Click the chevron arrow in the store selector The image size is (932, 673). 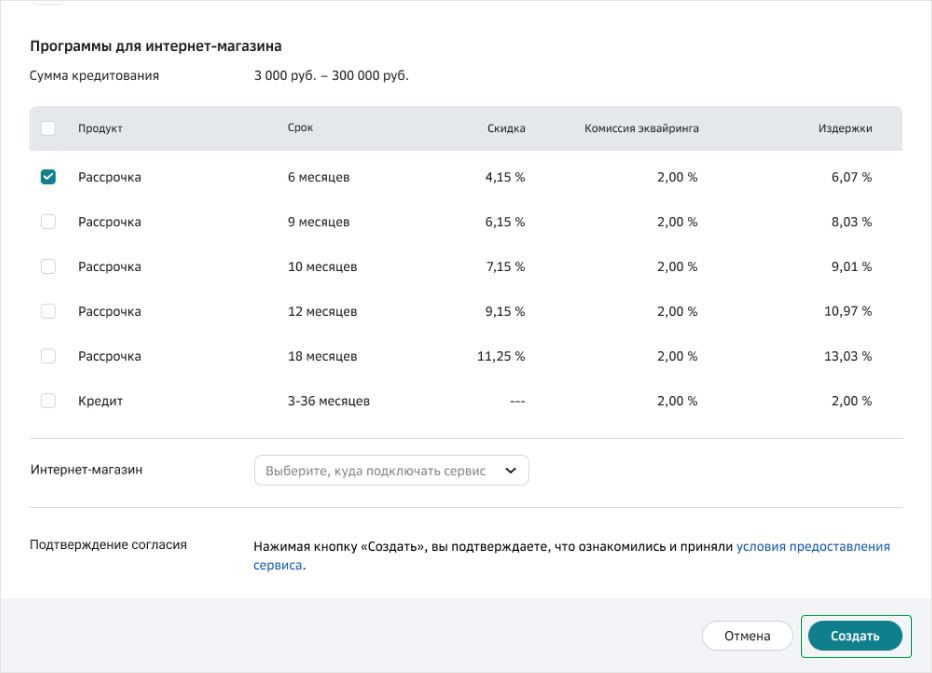click(511, 470)
